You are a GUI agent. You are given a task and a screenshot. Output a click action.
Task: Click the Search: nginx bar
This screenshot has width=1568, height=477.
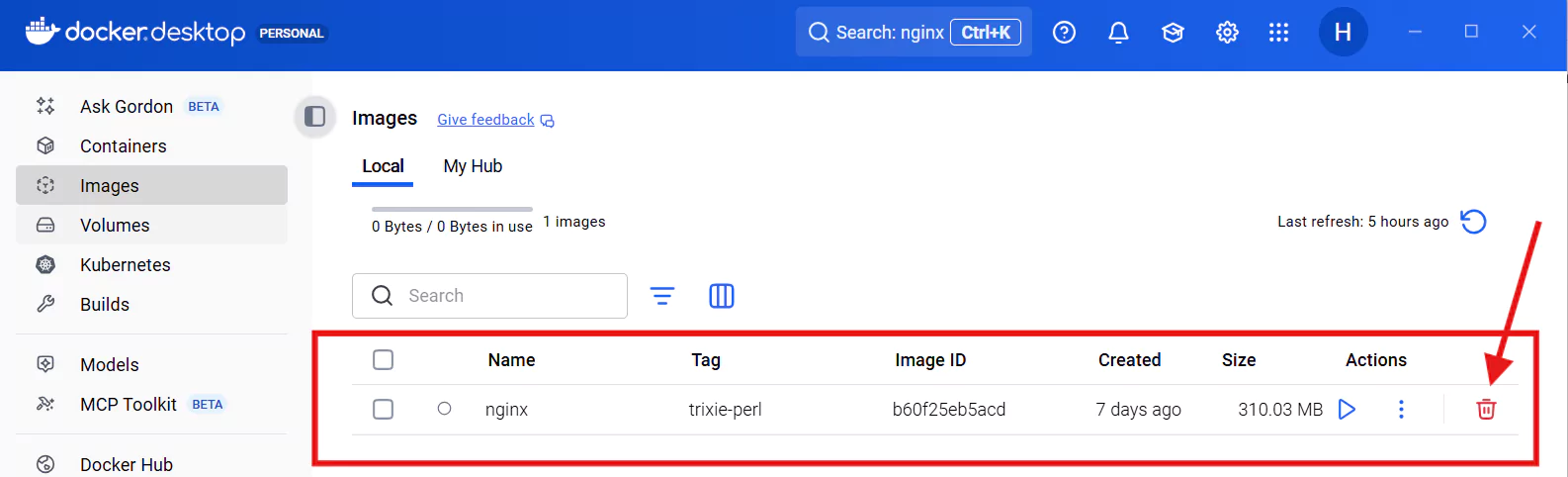[x=890, y=33]
